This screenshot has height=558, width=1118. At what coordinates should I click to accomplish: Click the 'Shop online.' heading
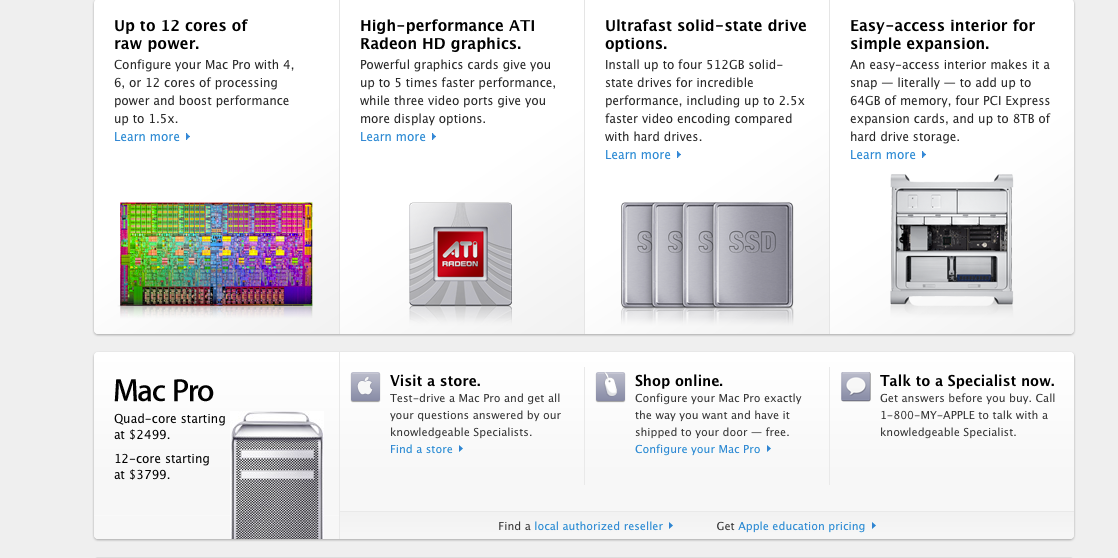(679, 381)
